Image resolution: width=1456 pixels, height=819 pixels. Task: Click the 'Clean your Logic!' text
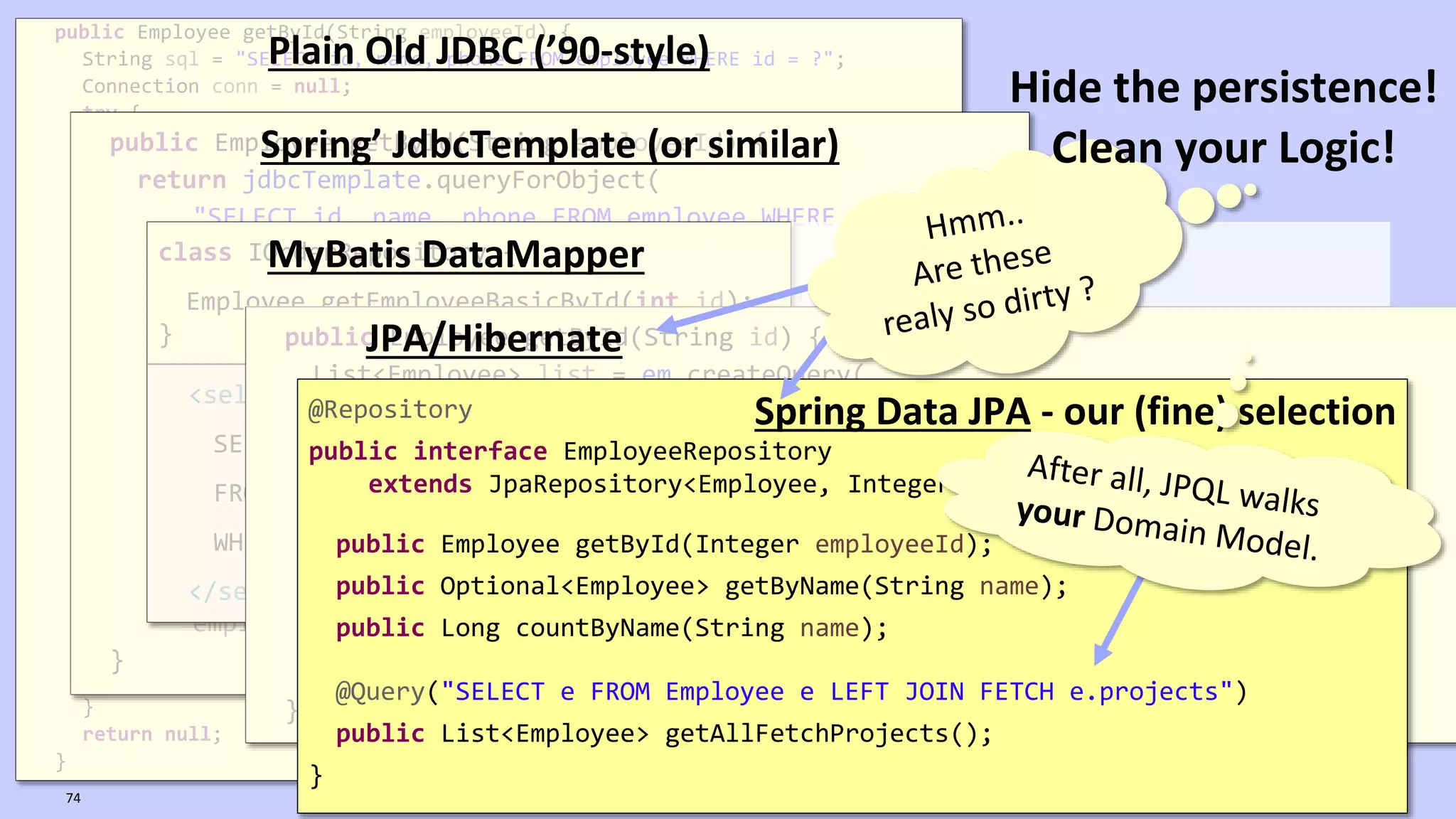click(x=1223, y=148)
